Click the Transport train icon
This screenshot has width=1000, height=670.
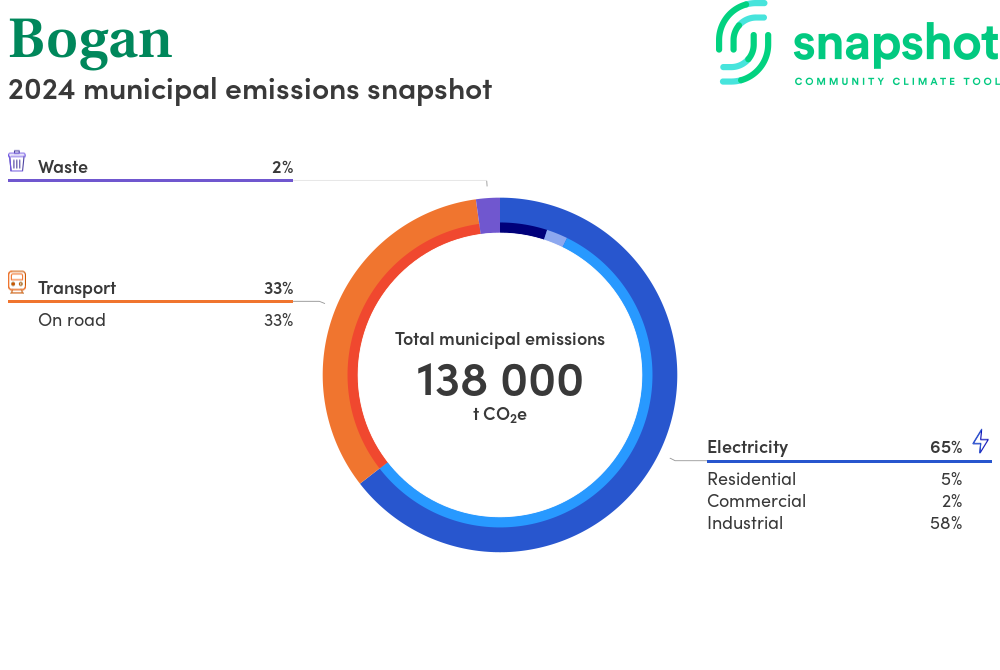point(17,282)
